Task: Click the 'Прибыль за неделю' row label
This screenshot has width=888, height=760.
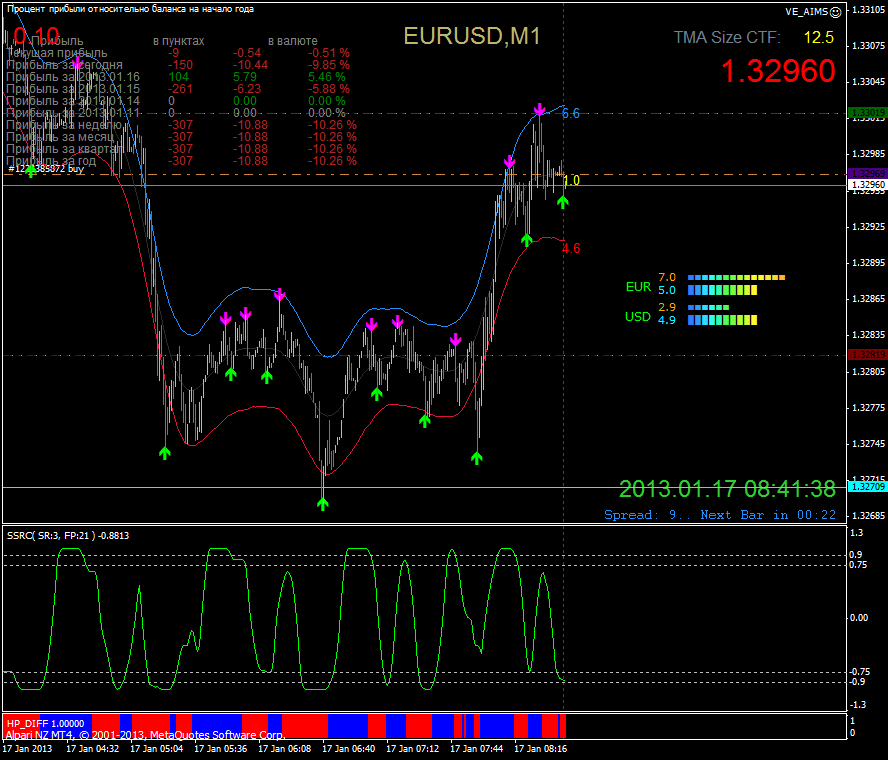Action: pos(63,125)
